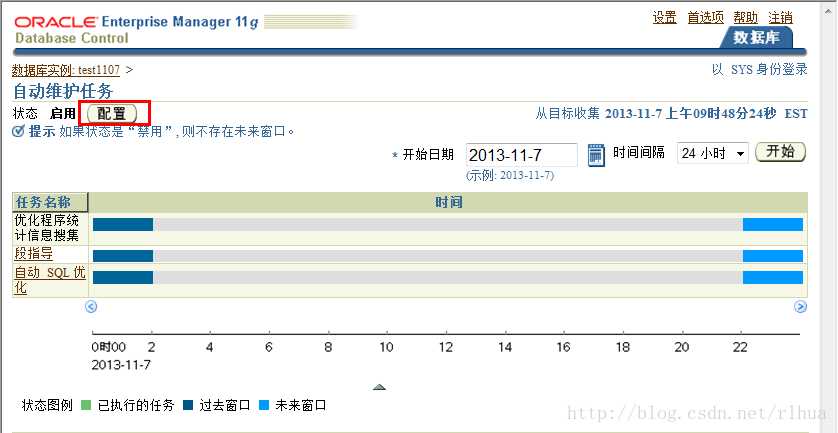
Task: Open the 时间间隔 24 小时 dropdown
Action: pyautogui.click(x=713, y=153)
